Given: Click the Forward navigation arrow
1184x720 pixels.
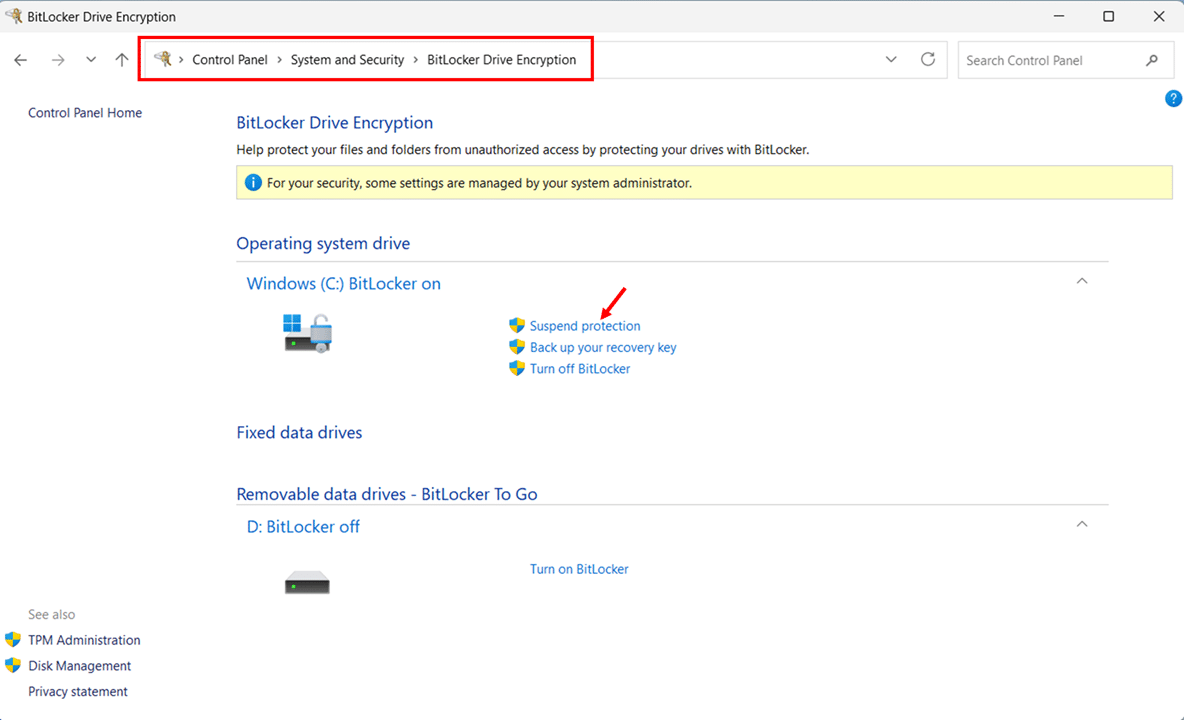Looking at the screenshot, I should [x=58, y=60].
